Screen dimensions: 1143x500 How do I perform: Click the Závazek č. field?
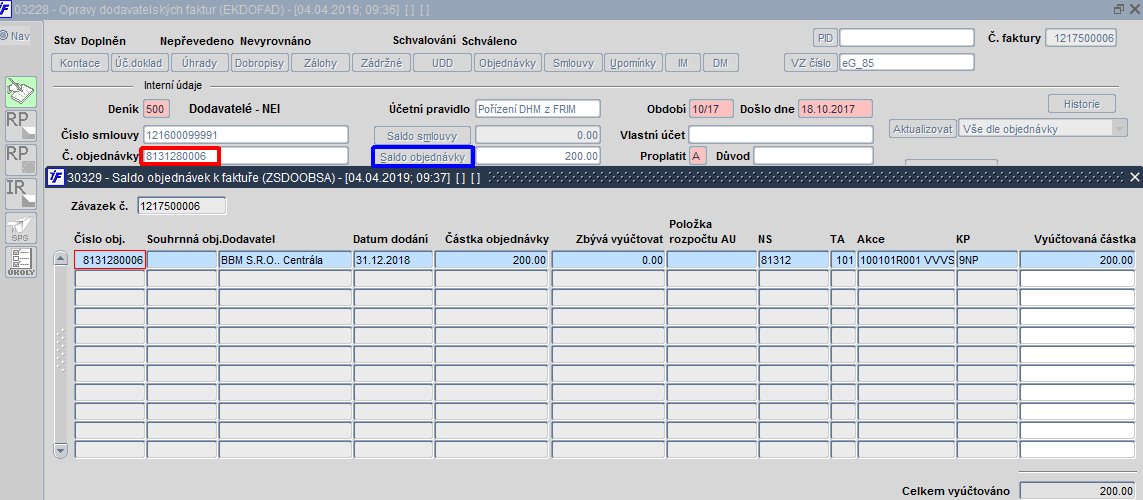pyautogui.click(x=182, y=206)
